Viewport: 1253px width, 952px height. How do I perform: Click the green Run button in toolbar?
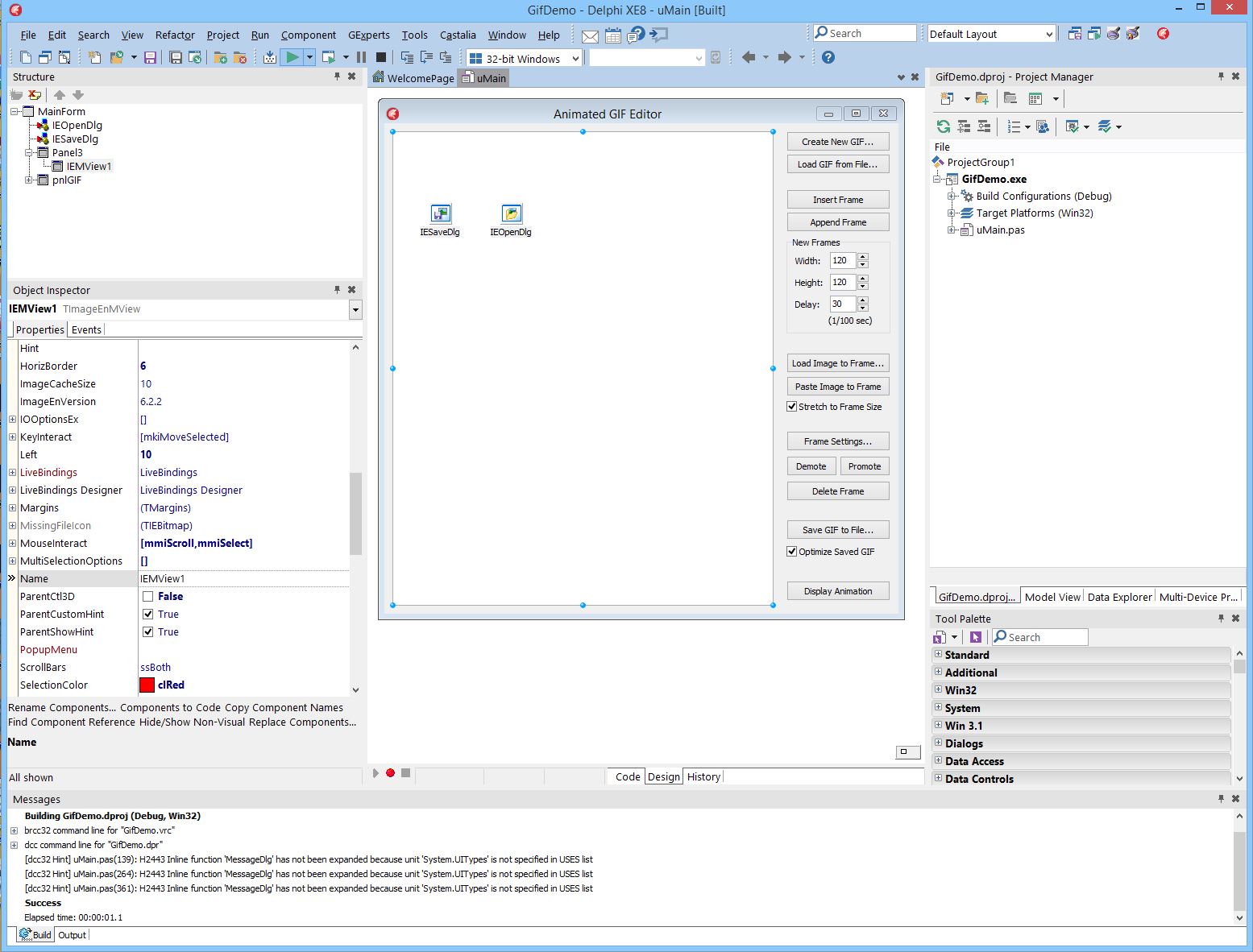coord(293,57)
